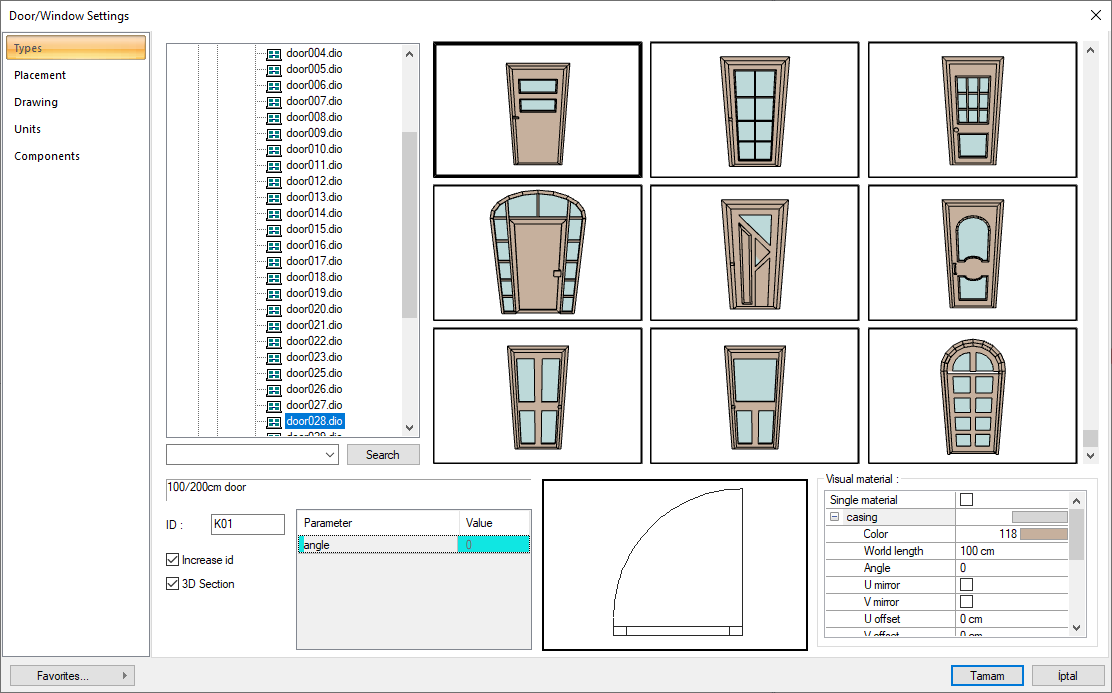The image size is (1112, 693).
Task: Select door015.dio in the file tree
Action: tap(314, 229)
